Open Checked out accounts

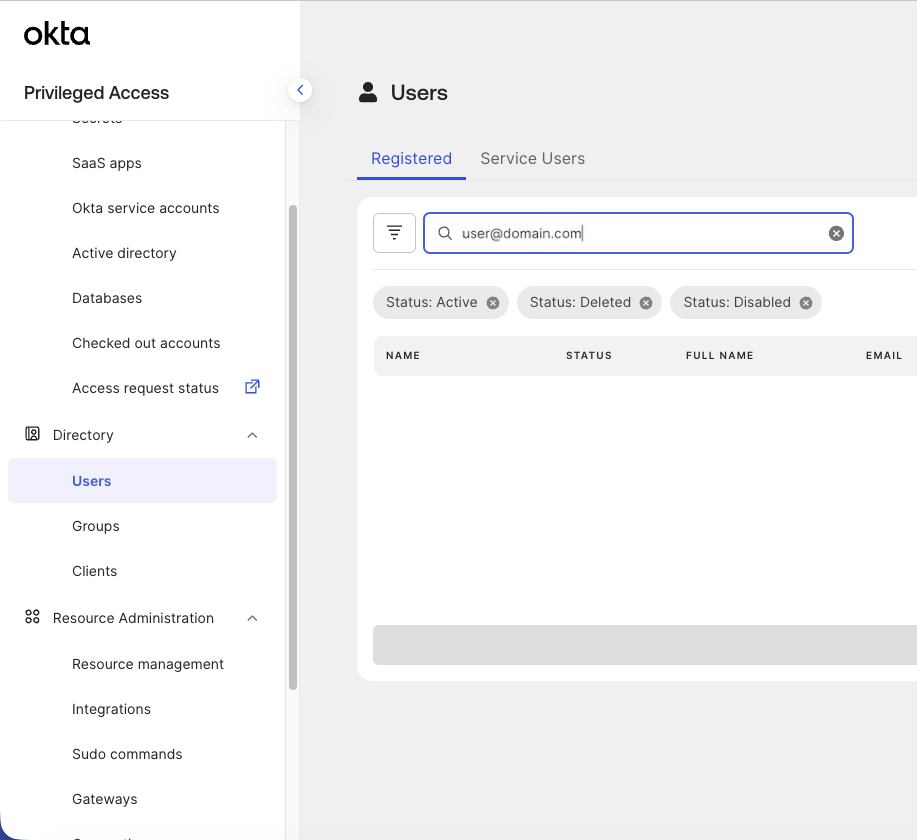point(146,343)
